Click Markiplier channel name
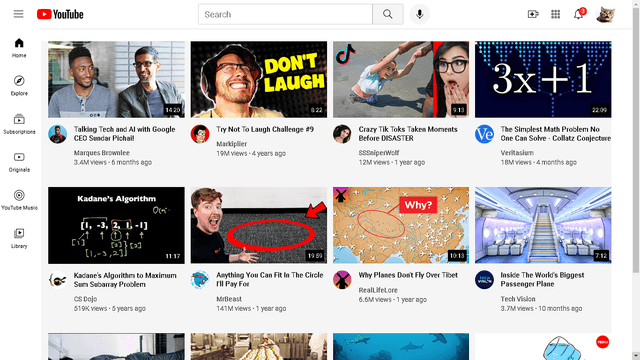The height and width of the screenshot is (360, 640). tap(231, 144)
